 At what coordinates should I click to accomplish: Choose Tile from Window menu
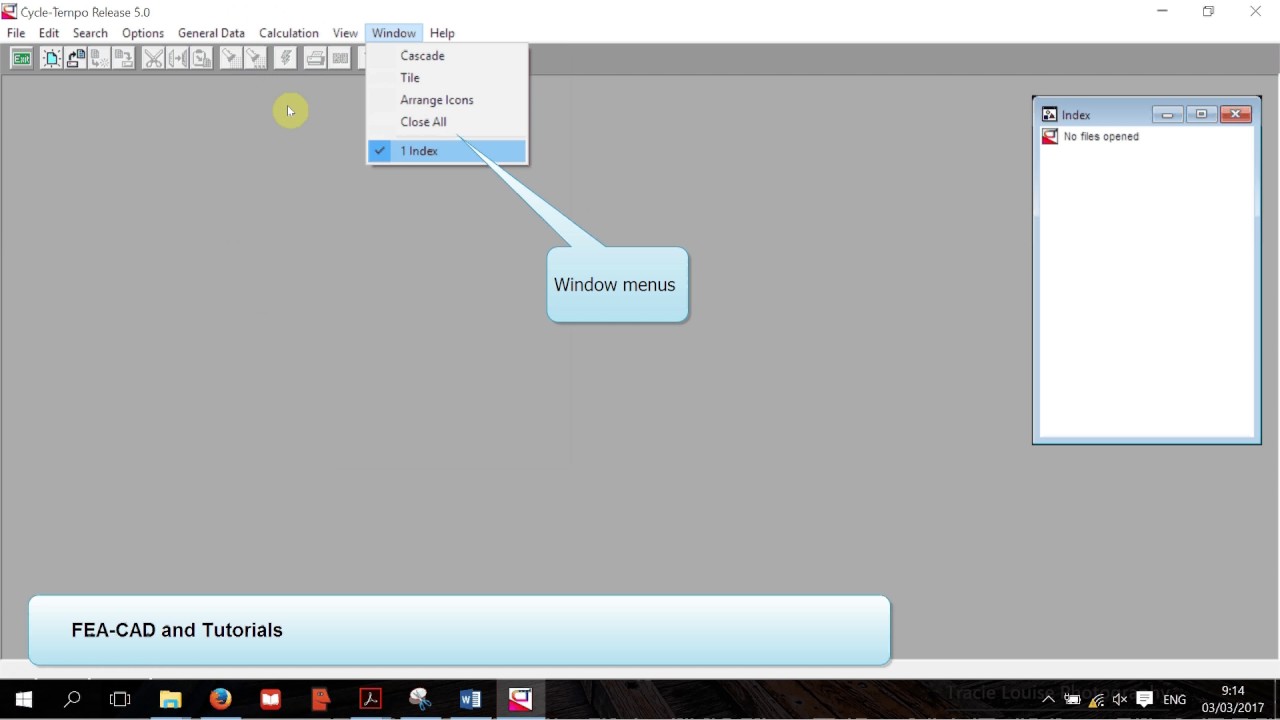[447, 78]
